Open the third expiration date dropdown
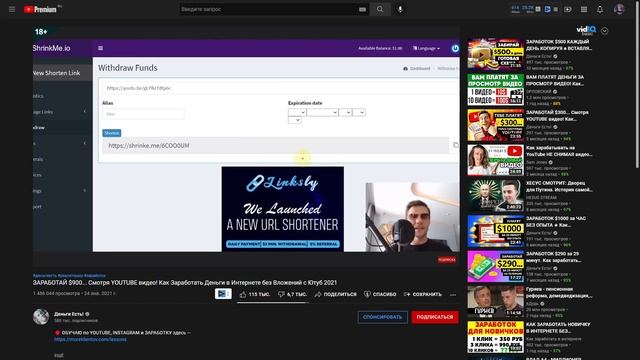This screenshot has height=360, width=640. point(345,112)
